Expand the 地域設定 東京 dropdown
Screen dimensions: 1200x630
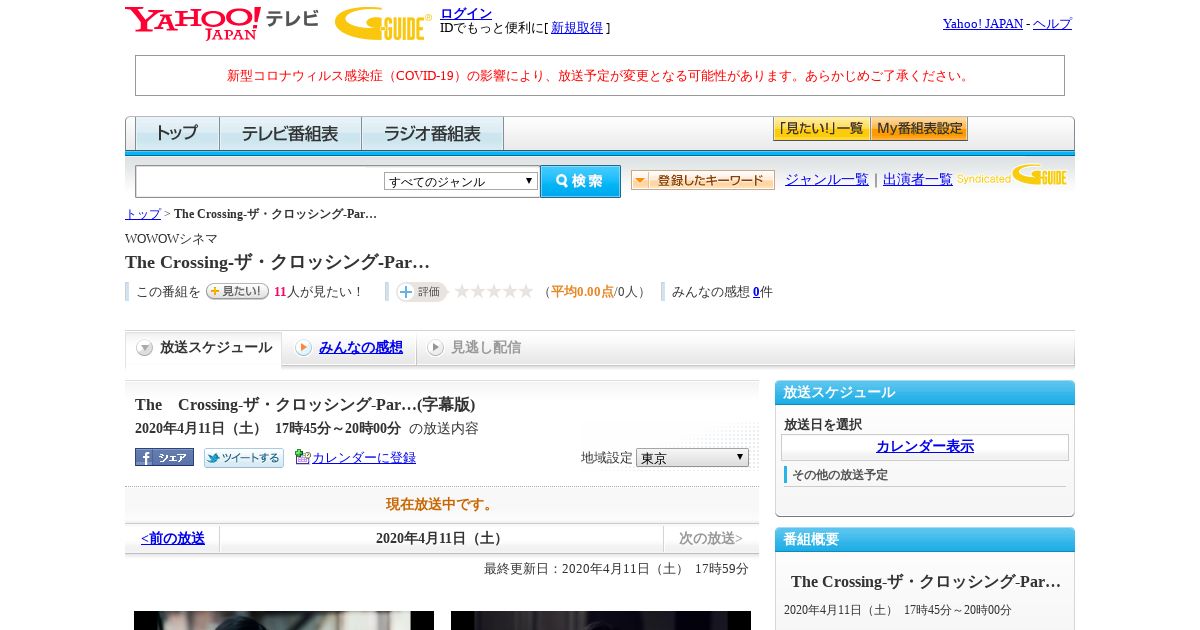pos(692,457)
